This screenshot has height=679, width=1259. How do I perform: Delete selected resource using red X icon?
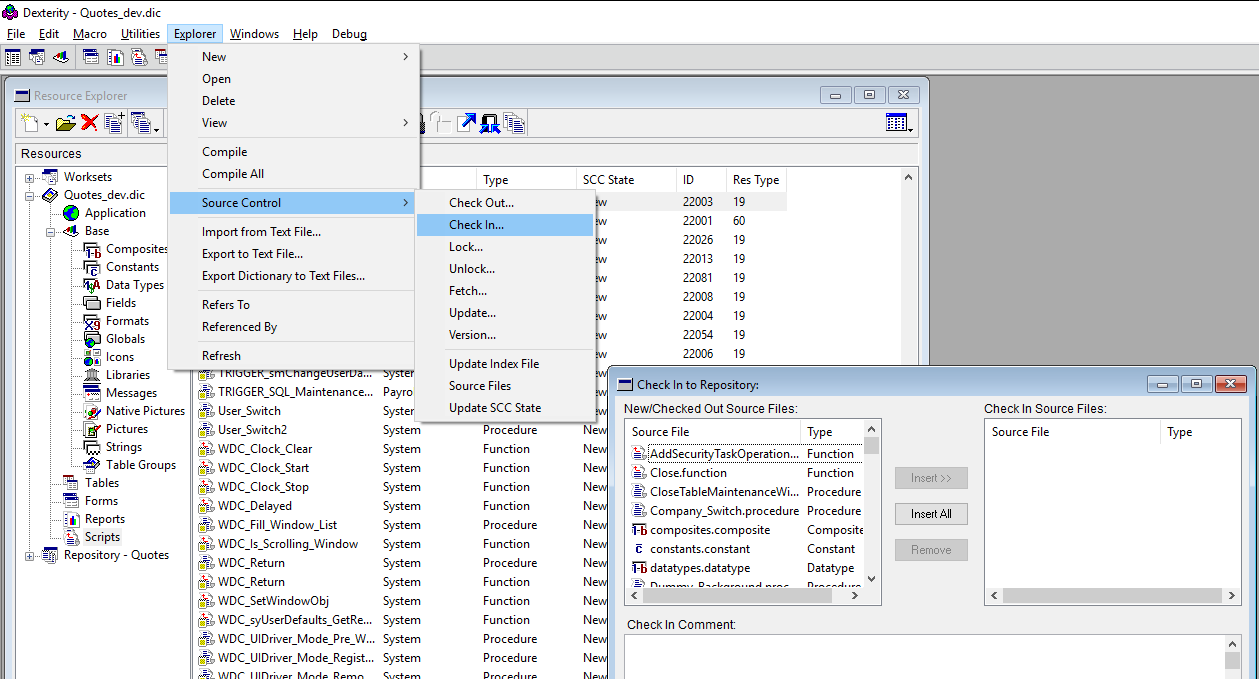tap(87, 122)
